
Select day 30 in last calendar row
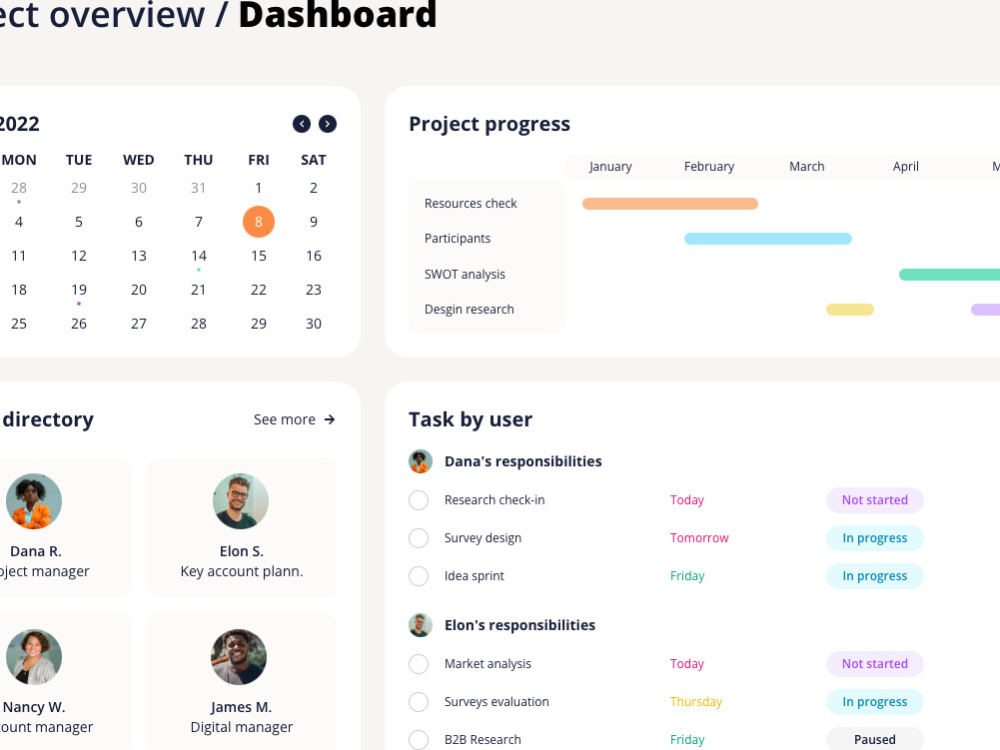(313, 323)
